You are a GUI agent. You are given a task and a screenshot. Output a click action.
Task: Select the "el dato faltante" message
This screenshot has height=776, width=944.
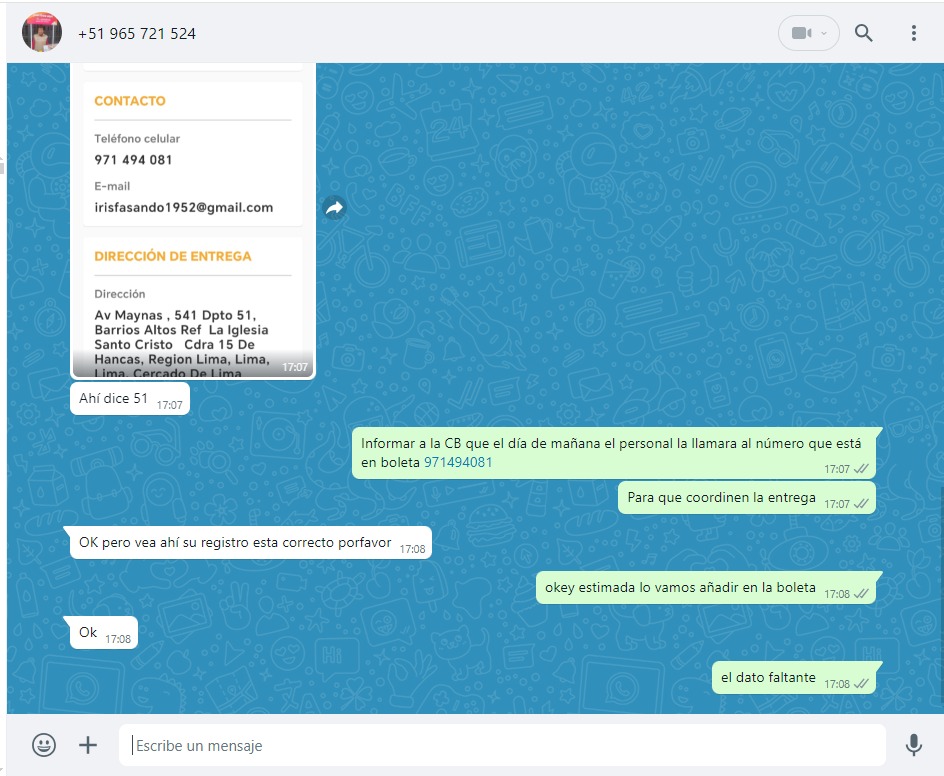coord(768,678)
